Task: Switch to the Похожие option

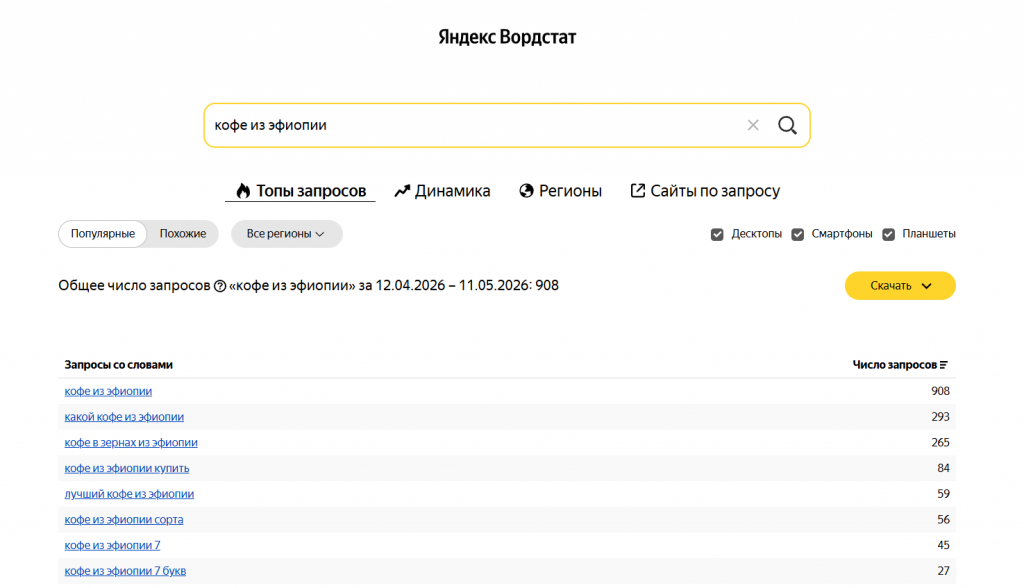Action: click(183, 234)
